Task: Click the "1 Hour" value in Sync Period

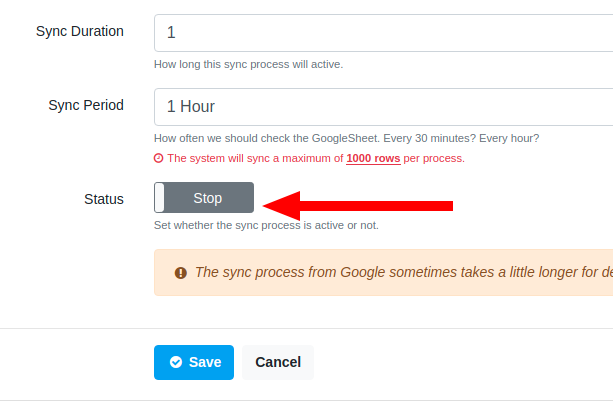Action: pos(191,106)
